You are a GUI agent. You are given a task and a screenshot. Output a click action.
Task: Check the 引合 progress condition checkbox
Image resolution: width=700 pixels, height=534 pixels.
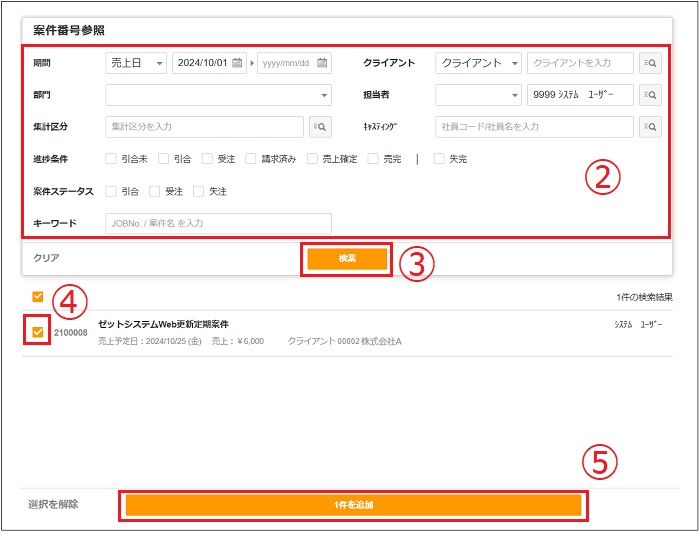coord(163,159)
